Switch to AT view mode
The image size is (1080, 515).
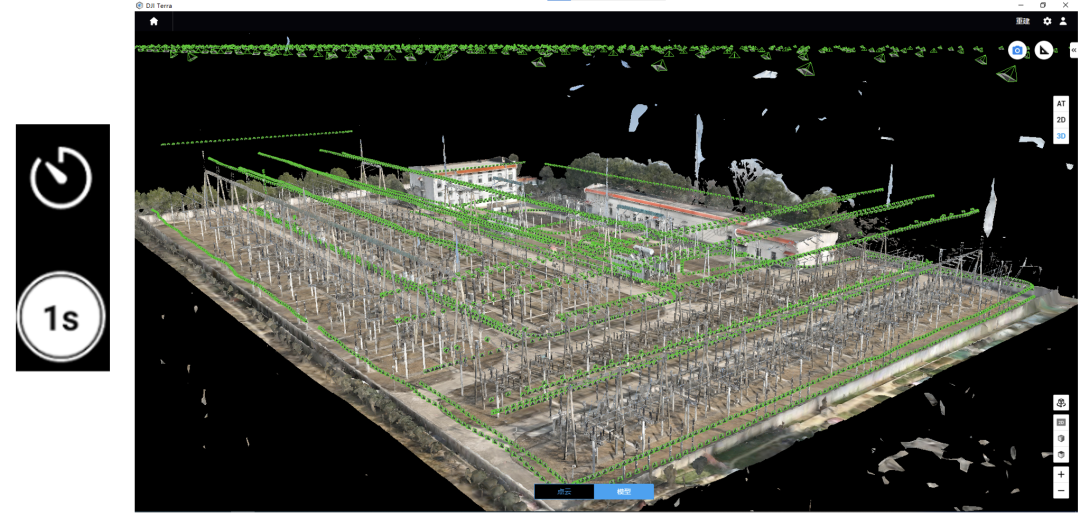[1061, 103]
